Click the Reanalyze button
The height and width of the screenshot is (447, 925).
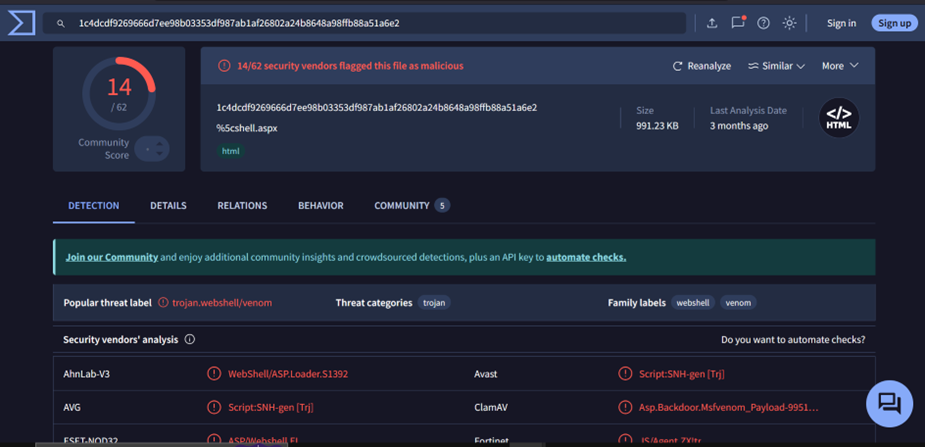click(702, 66)
